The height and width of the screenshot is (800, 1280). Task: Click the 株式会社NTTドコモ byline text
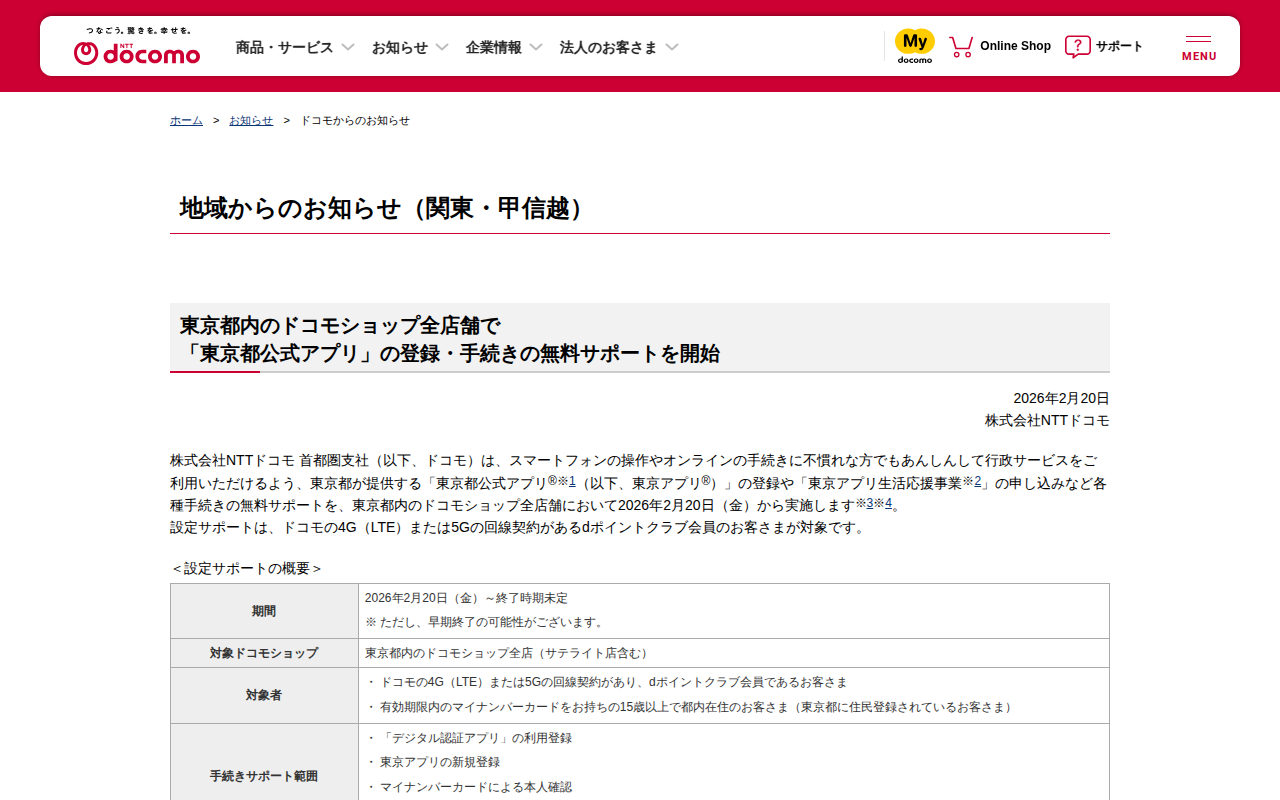click(x=1047, y=420)
